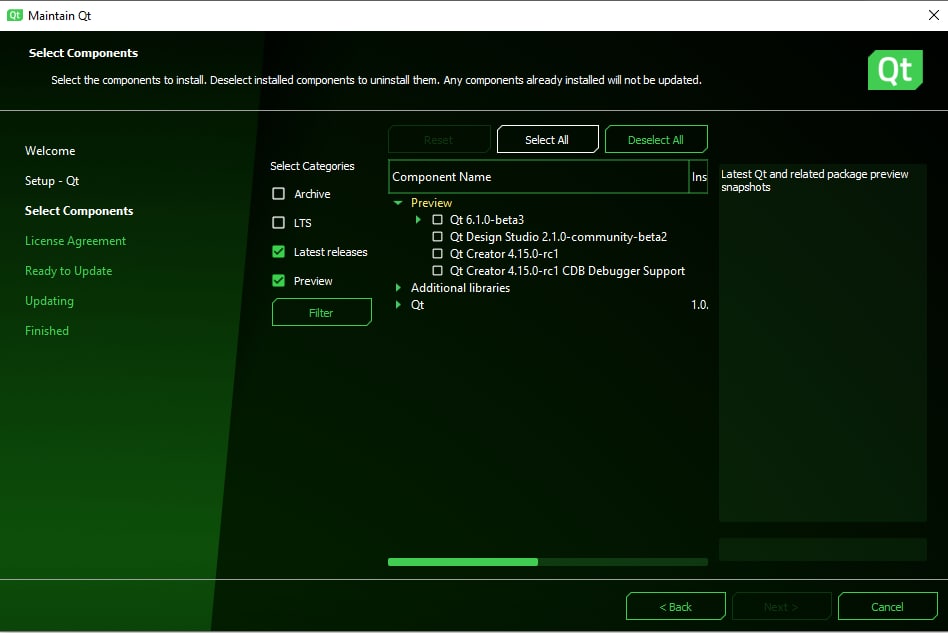Expand the Additional libraries node
The image size is (948, 633).
coord(398,288)
